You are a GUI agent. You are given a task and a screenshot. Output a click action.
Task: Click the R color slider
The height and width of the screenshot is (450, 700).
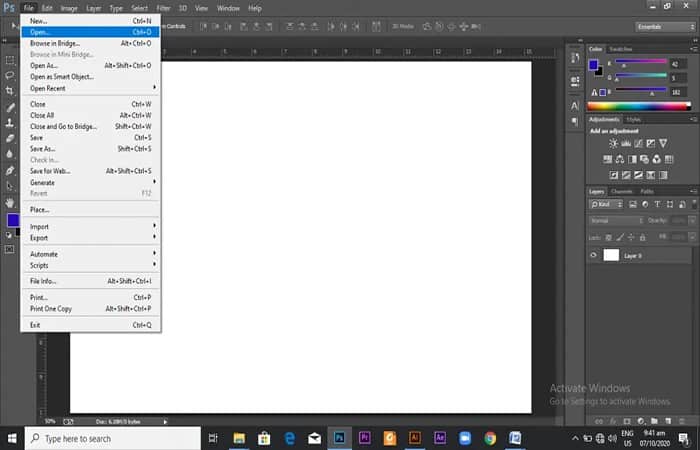(x=641, y=61)
